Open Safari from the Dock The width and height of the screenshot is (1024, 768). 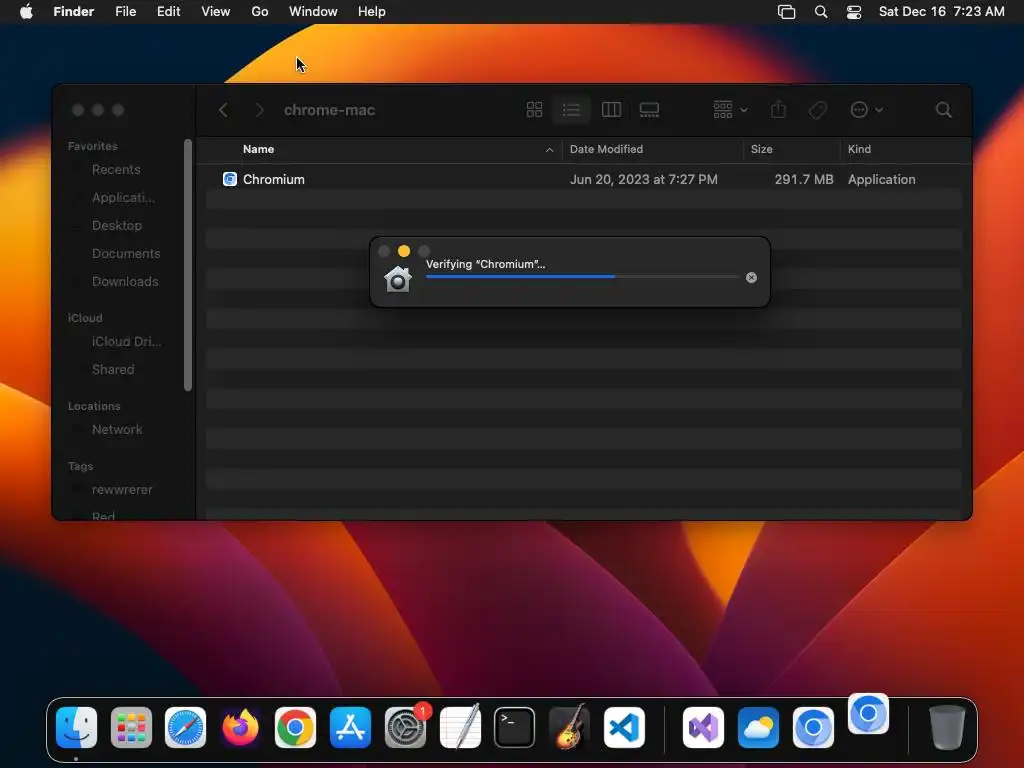coord(185,728)
